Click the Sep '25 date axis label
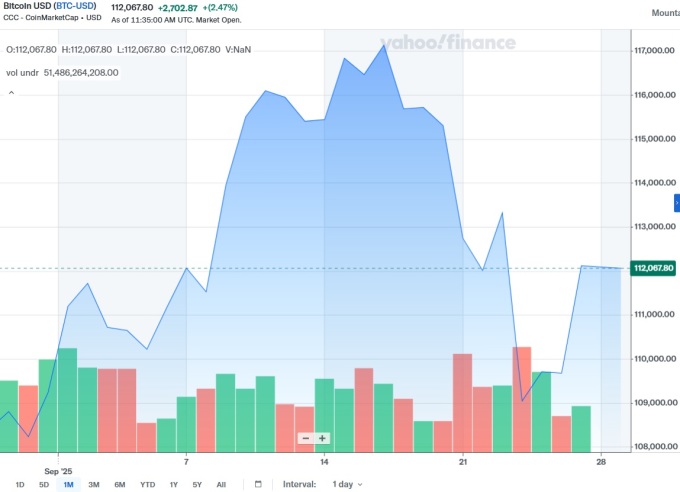This screenshot has width=680, height=492. [x=58, y=471]
